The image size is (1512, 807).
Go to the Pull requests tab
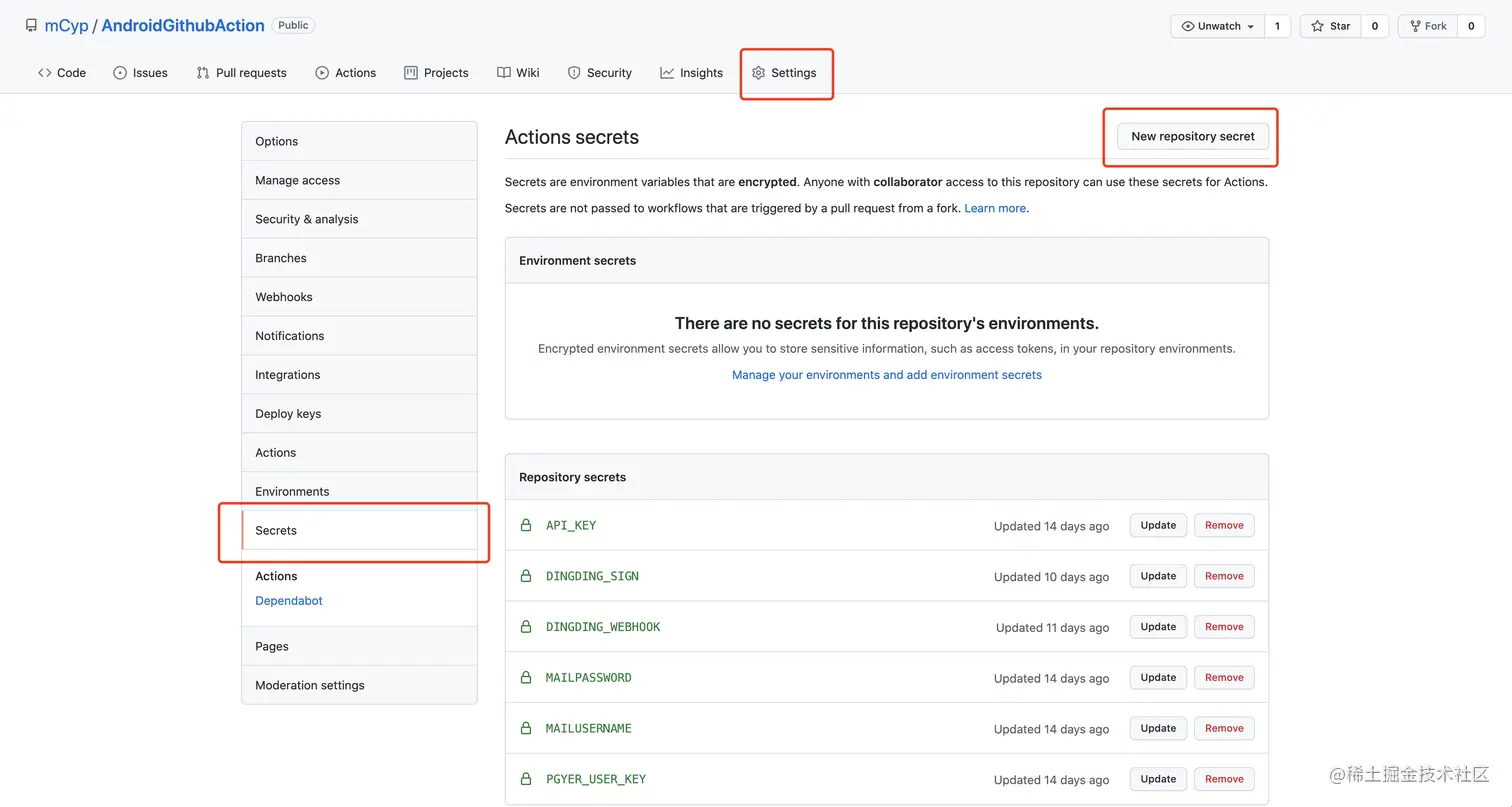coord(241,73)
